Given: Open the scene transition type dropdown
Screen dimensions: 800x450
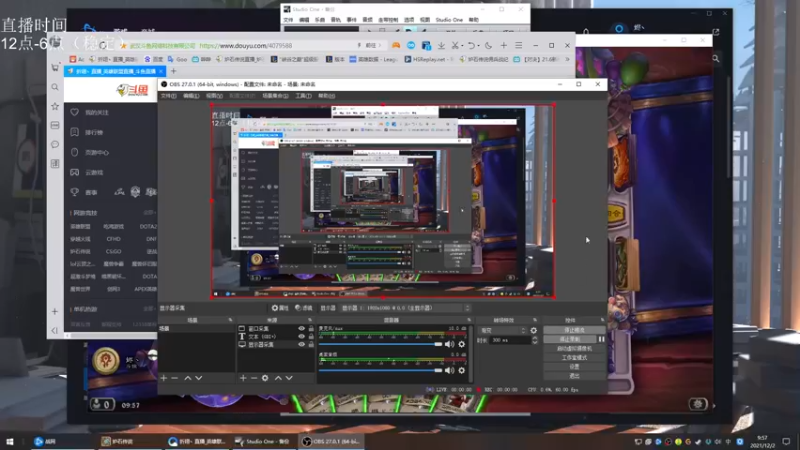Looking at the screenshot, I should (x=503, y=331).
